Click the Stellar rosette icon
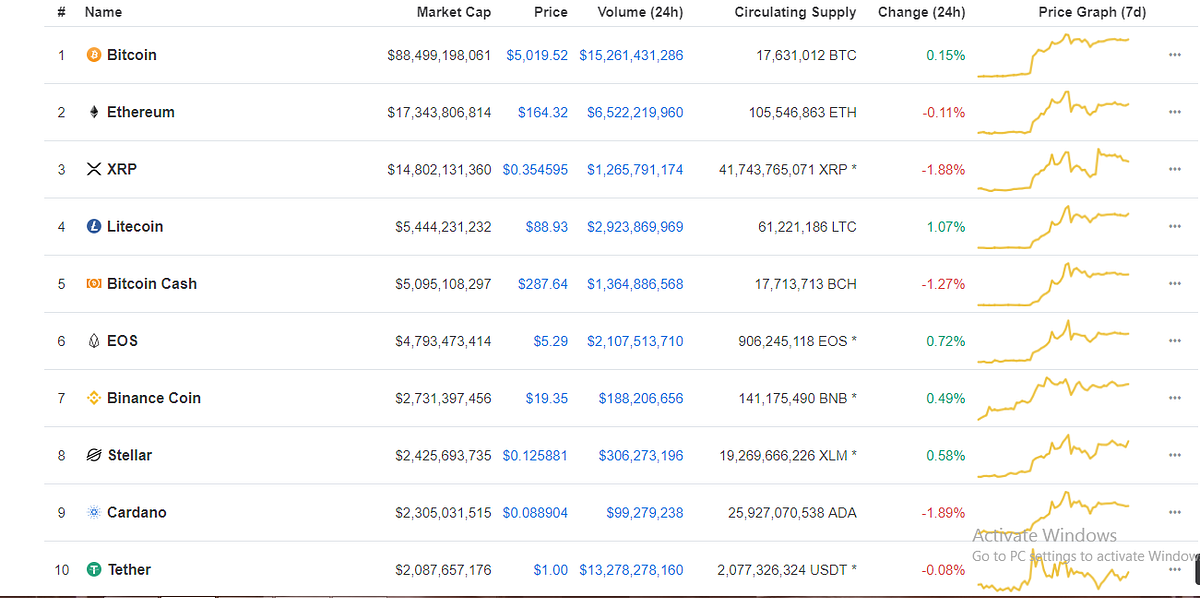 [92, 454]
